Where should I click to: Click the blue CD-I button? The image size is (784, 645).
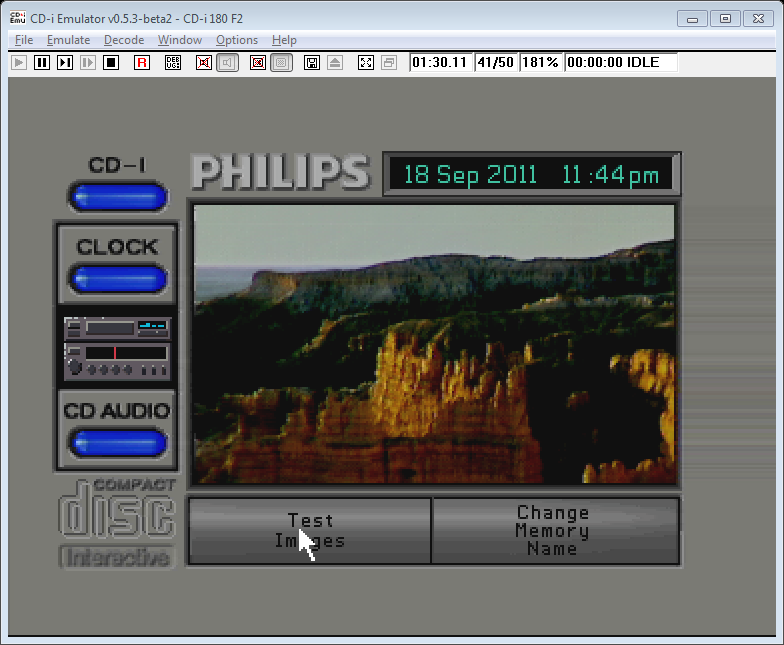tap(118, 197)
